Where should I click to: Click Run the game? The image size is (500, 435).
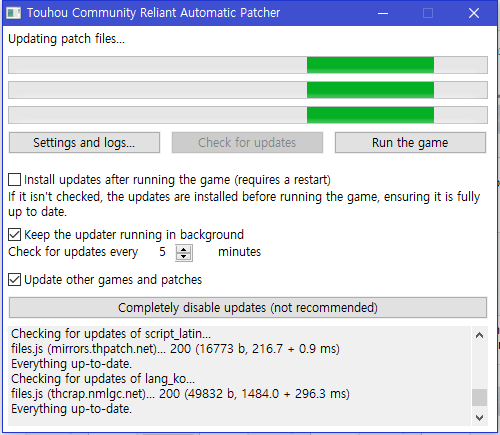[410, 143]
